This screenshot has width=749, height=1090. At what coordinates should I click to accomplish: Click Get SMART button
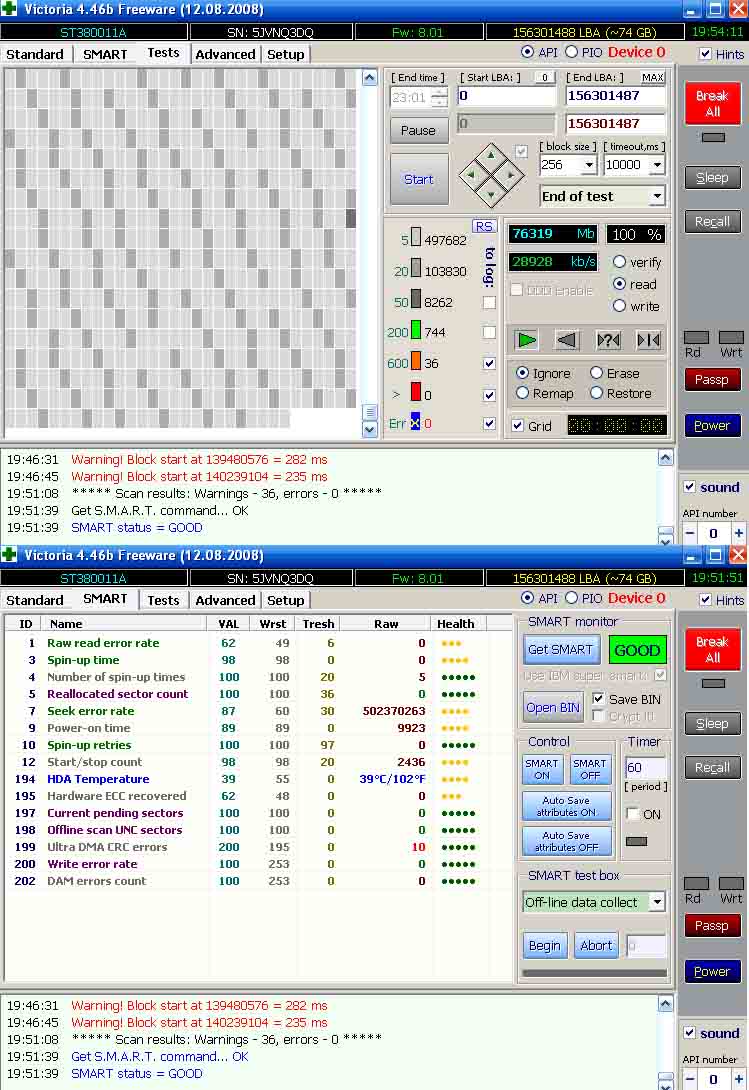tap(561, 649)
